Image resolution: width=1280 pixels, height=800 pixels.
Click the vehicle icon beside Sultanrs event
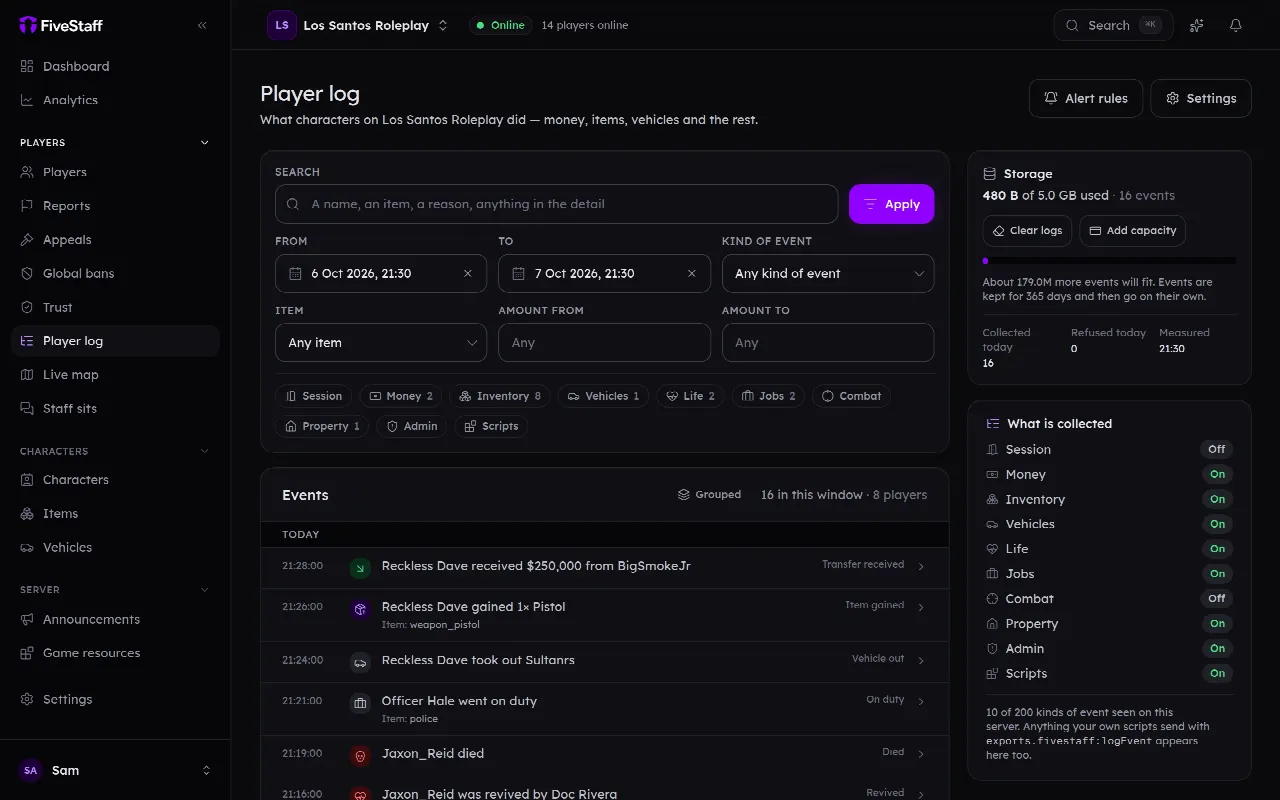pyautogui.click(x=360, y=661)
